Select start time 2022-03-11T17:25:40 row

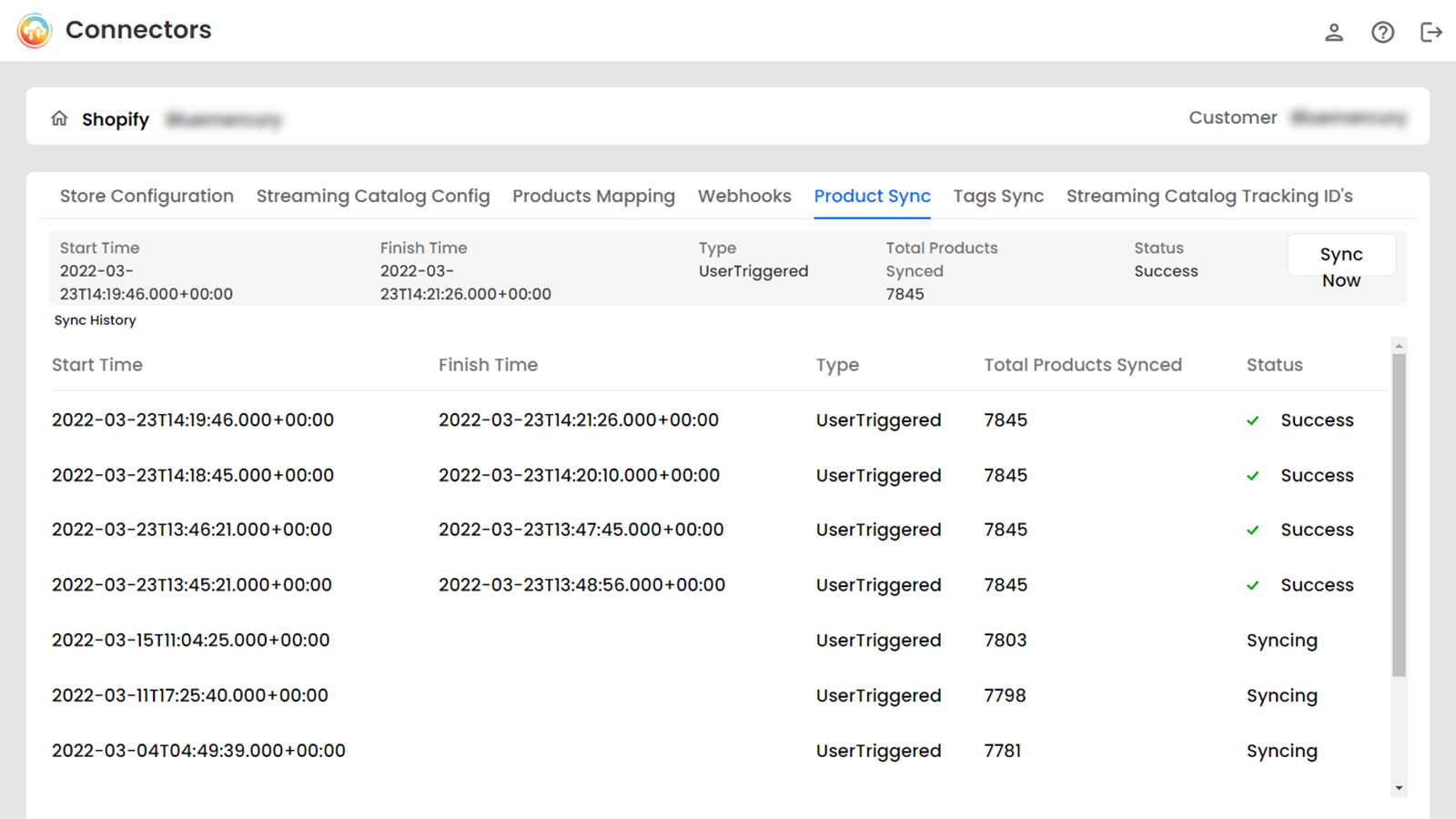pos(190,696)
